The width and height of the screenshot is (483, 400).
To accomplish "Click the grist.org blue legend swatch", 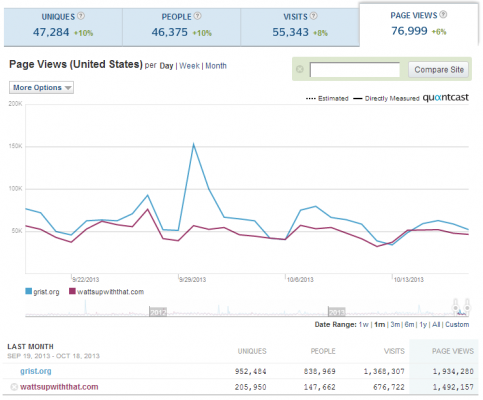I will (29, 291).
